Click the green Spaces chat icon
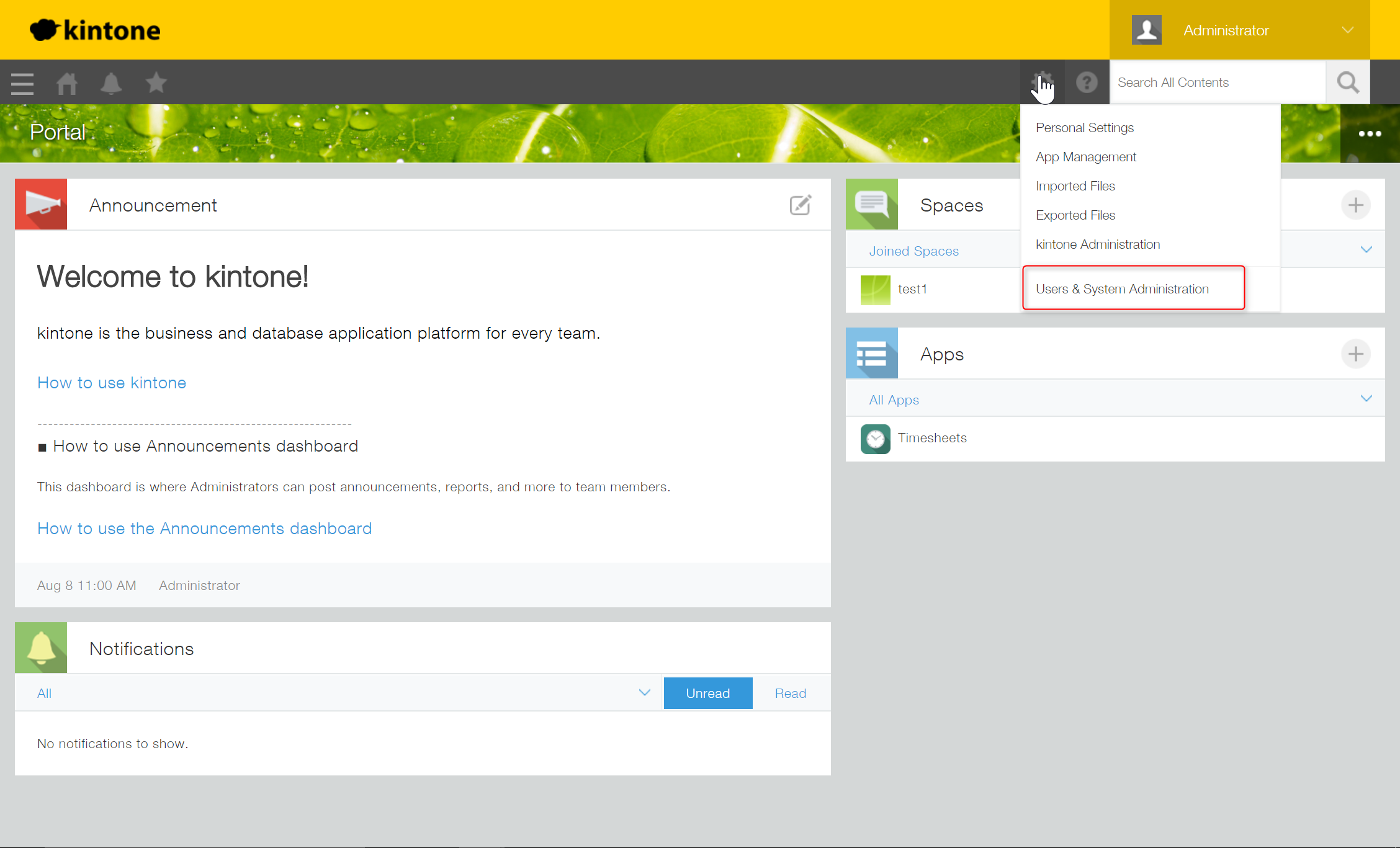This screenshot has height=848, width=1400. coord(872,205)
